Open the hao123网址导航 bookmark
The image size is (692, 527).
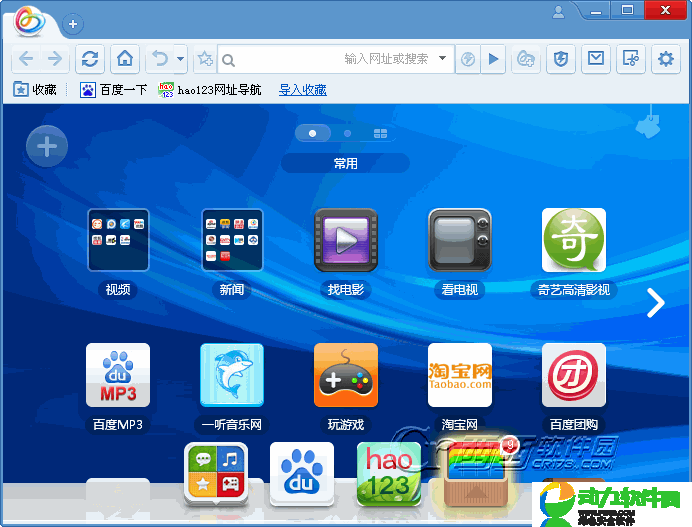pos(210,90)
